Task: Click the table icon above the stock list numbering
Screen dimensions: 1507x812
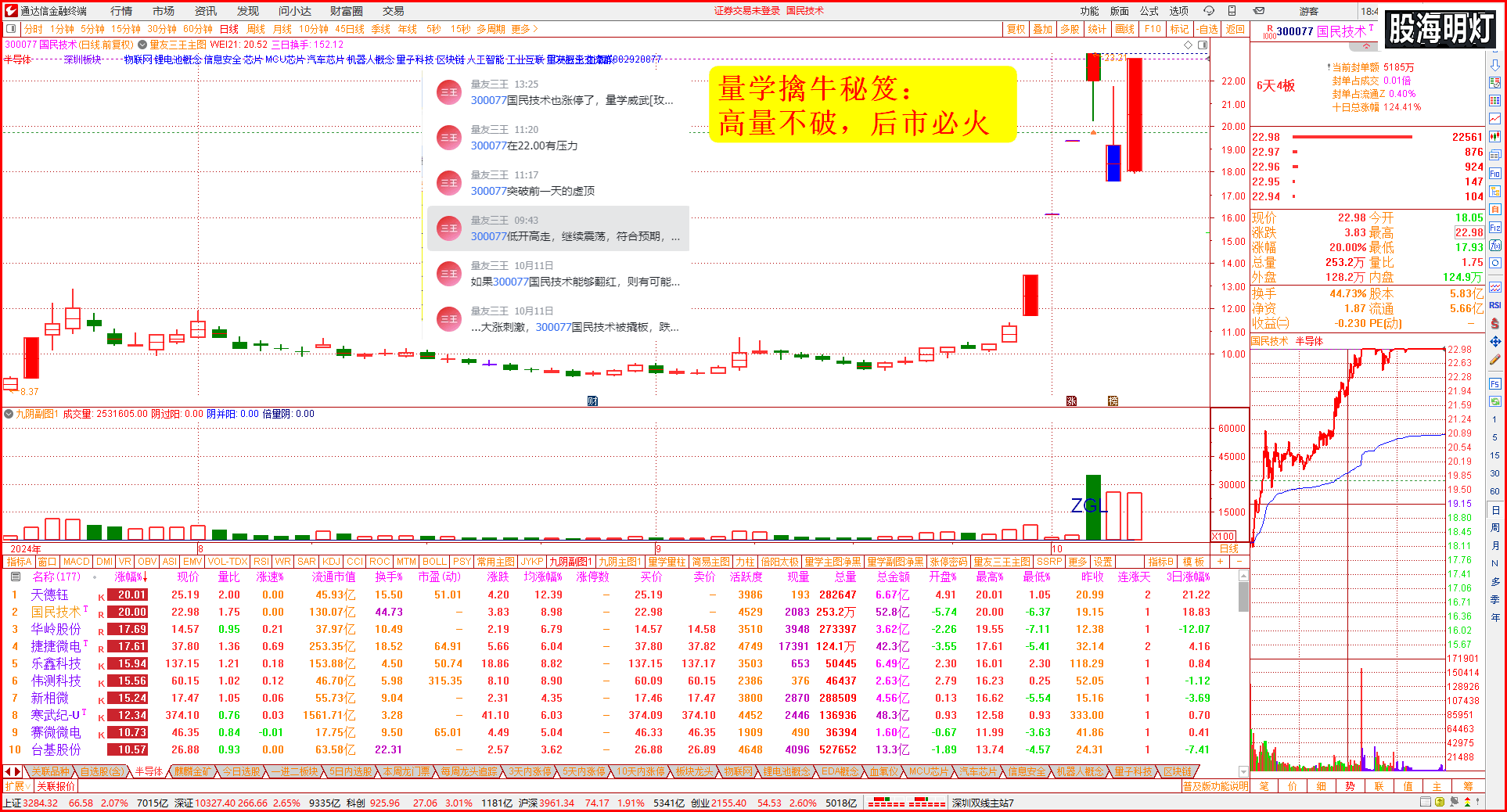Action: (x=15, y=577)
